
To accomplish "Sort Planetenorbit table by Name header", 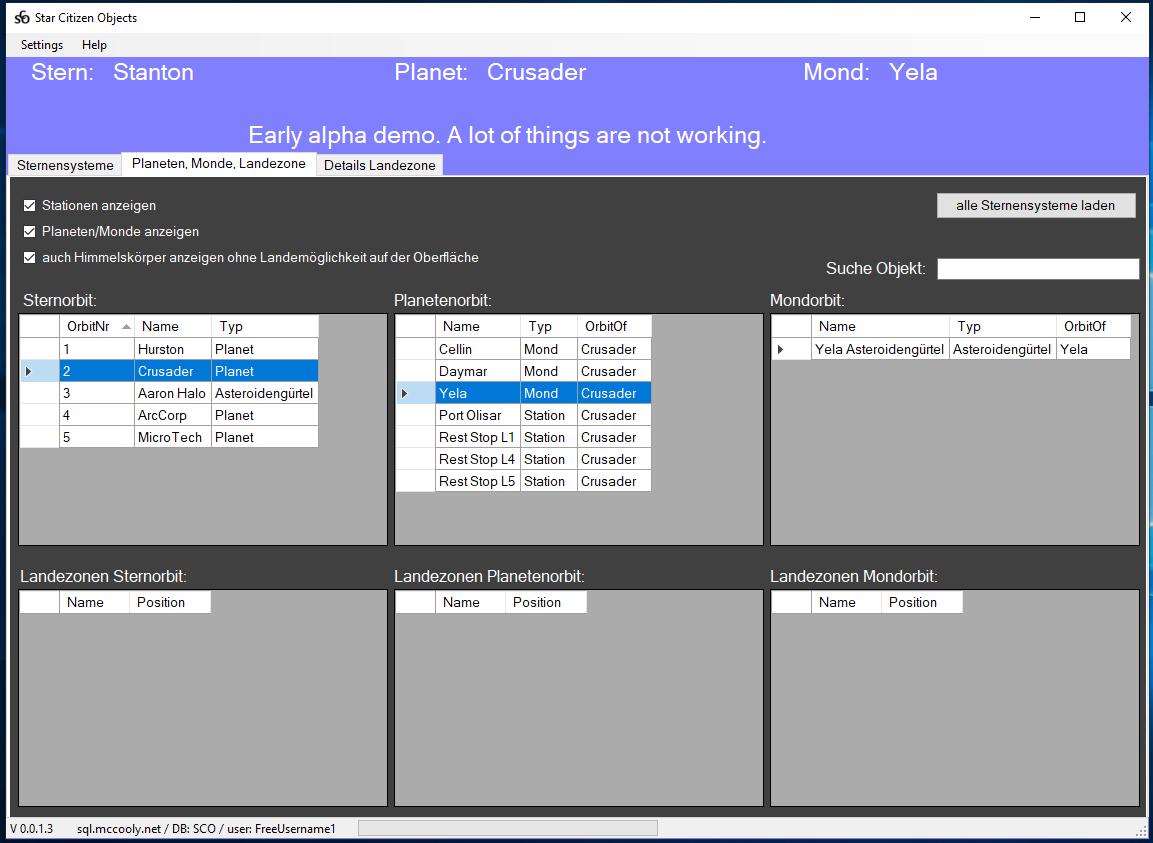I will [478, 327].
